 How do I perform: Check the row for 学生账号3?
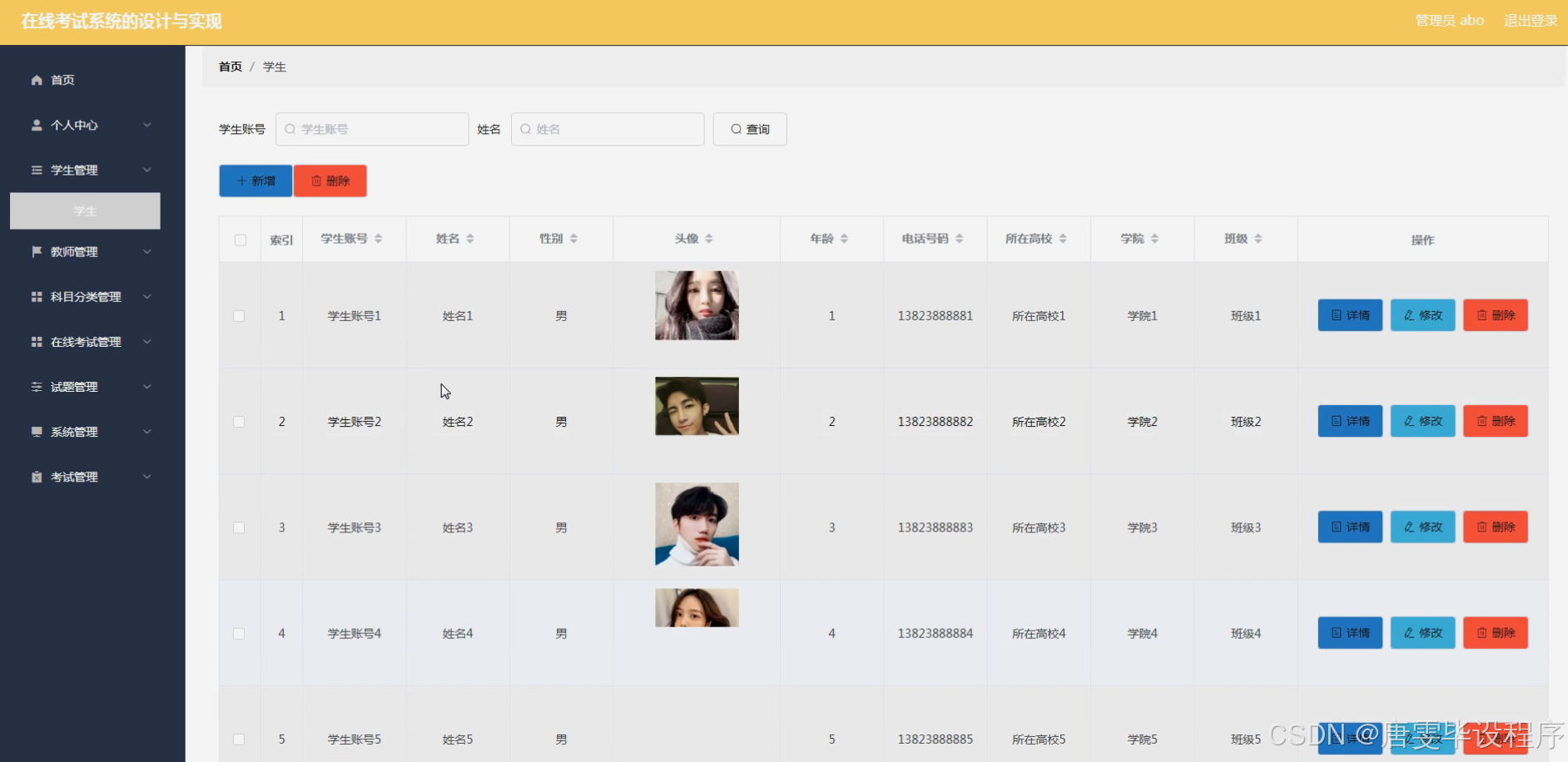click(x=239, y=527)
